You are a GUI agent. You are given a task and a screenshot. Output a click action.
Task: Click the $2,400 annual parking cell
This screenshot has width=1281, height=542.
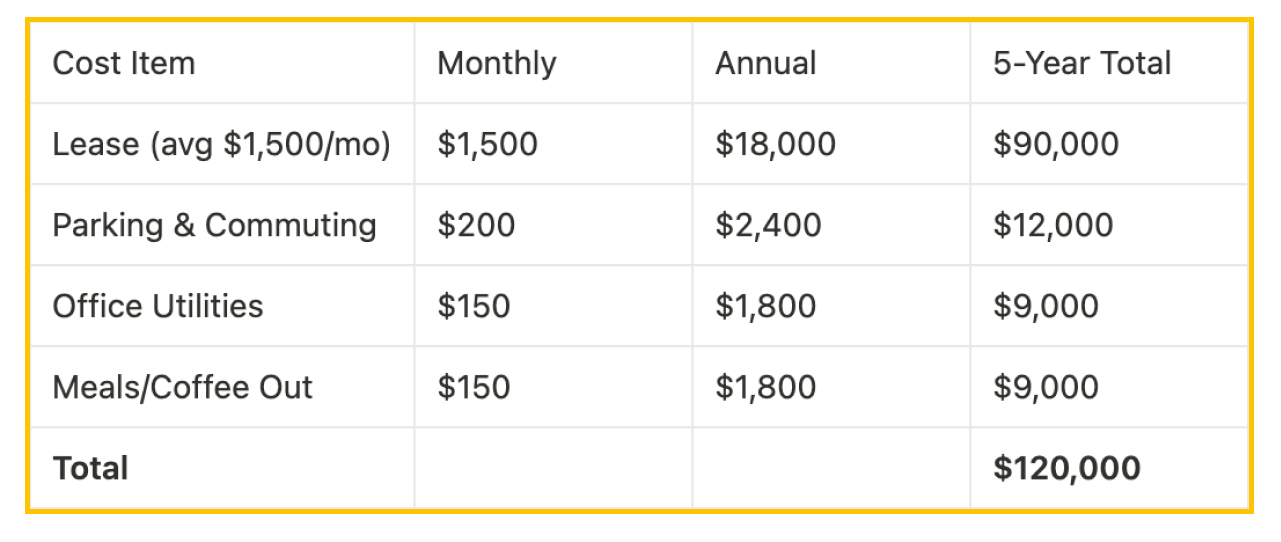831,225
